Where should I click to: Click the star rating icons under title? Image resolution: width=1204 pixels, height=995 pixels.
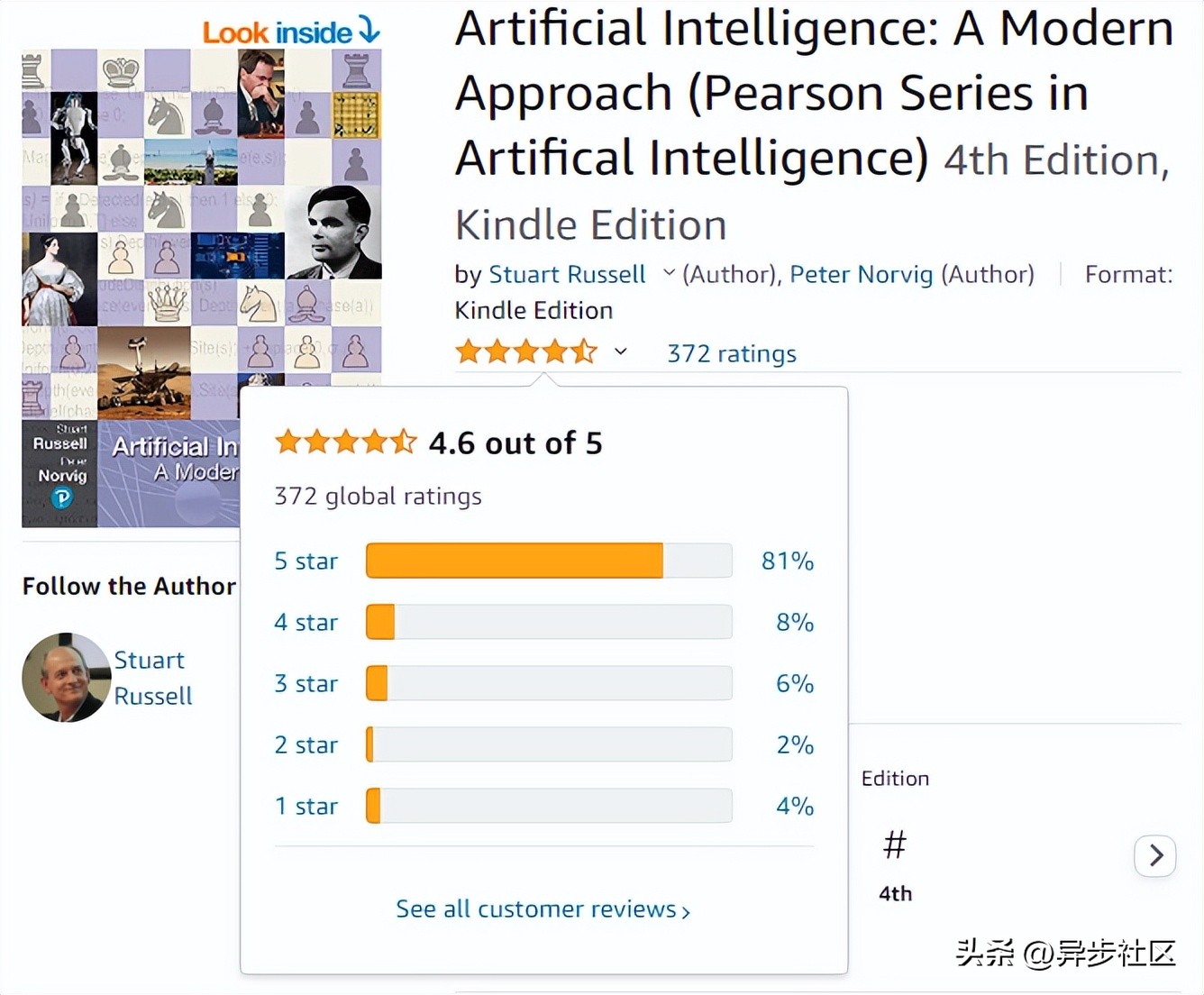(526, 351)
